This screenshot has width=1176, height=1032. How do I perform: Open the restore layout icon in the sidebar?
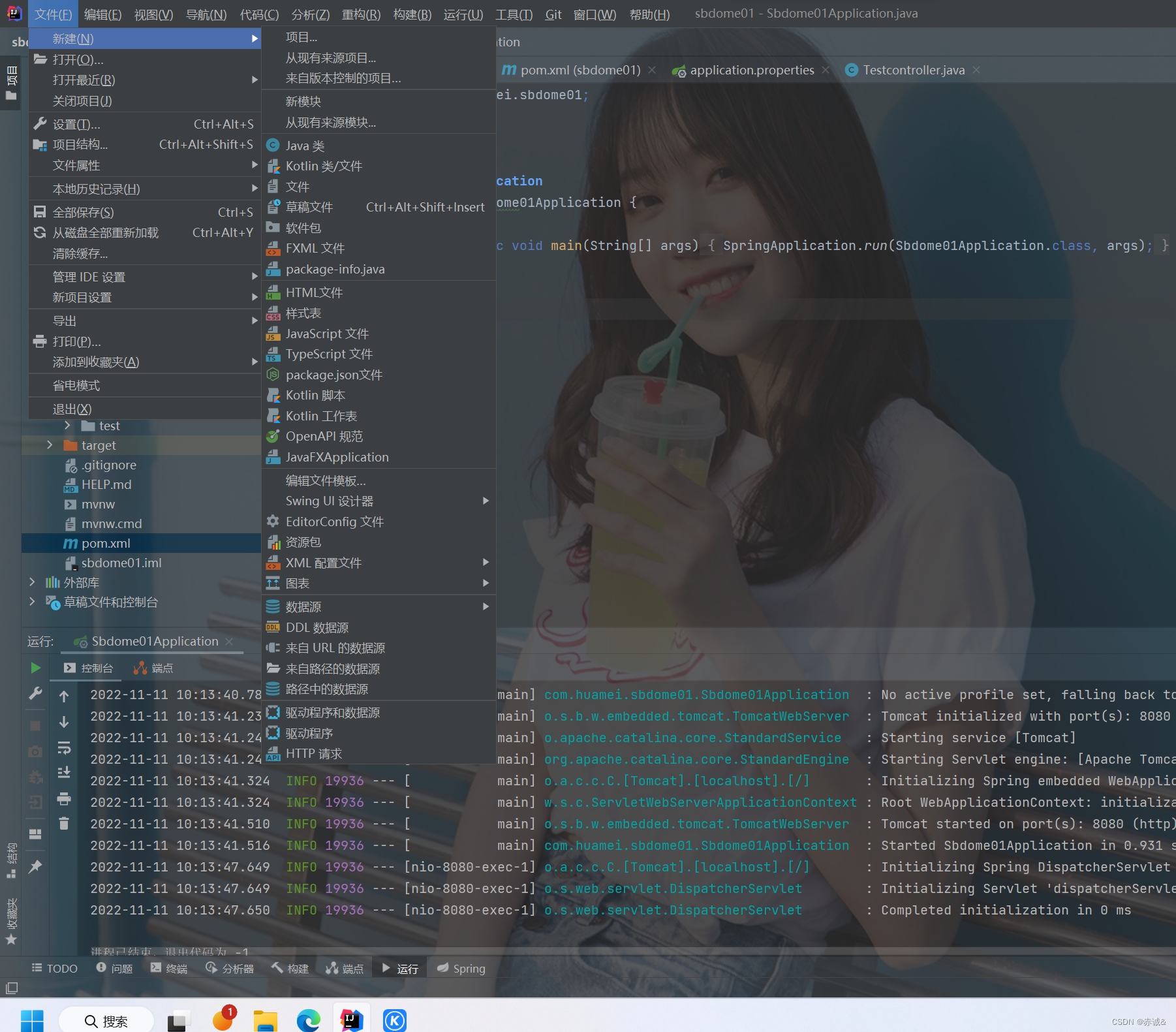(35, 834)
